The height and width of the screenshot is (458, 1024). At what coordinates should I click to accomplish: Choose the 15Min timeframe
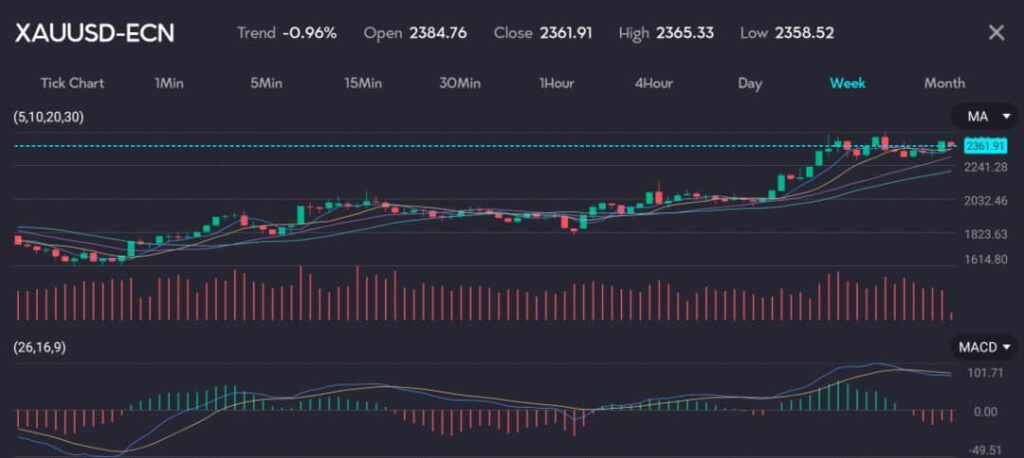click(x=362, y=83)
